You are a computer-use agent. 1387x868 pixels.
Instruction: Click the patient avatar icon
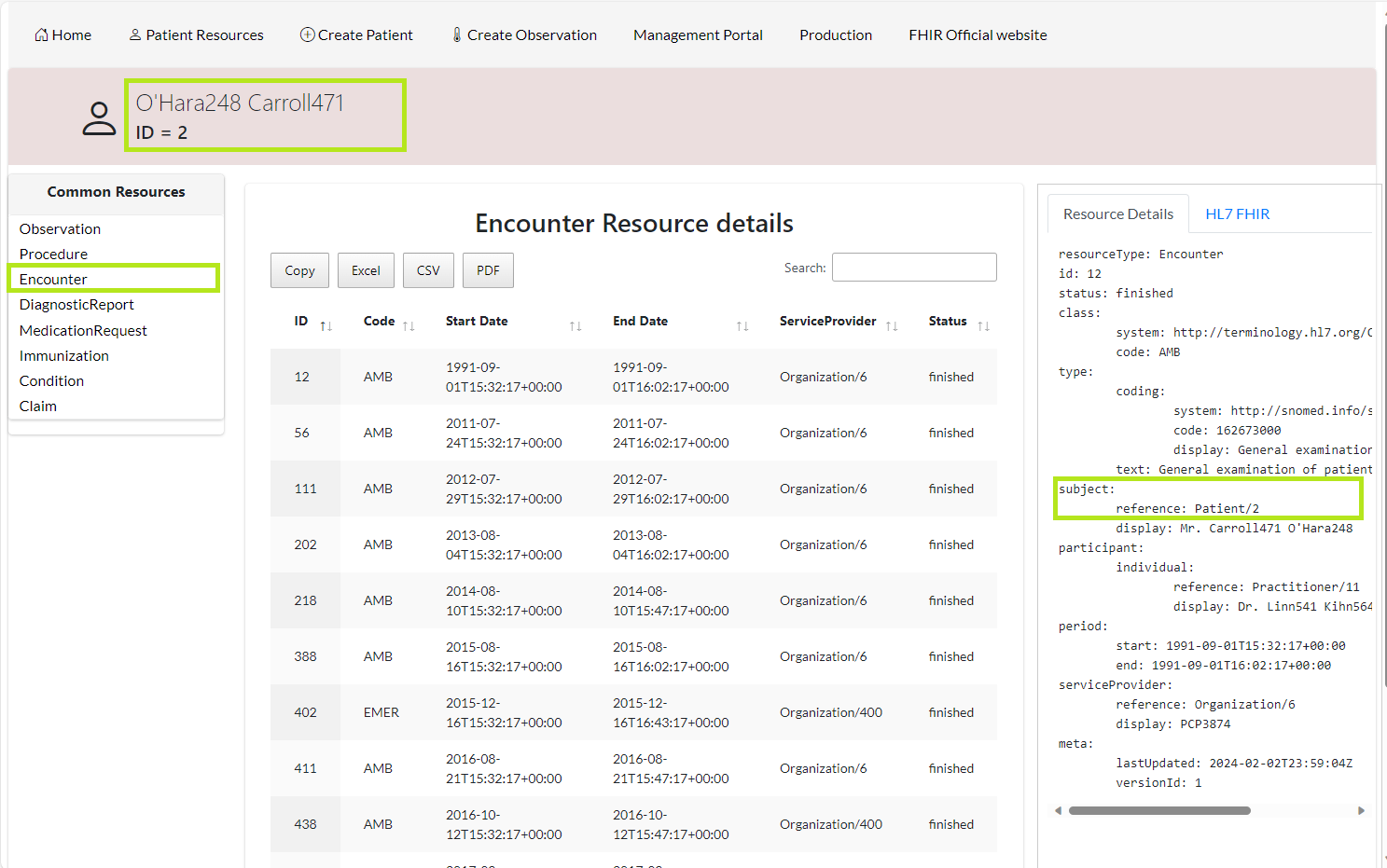click(x=99, y=119)
